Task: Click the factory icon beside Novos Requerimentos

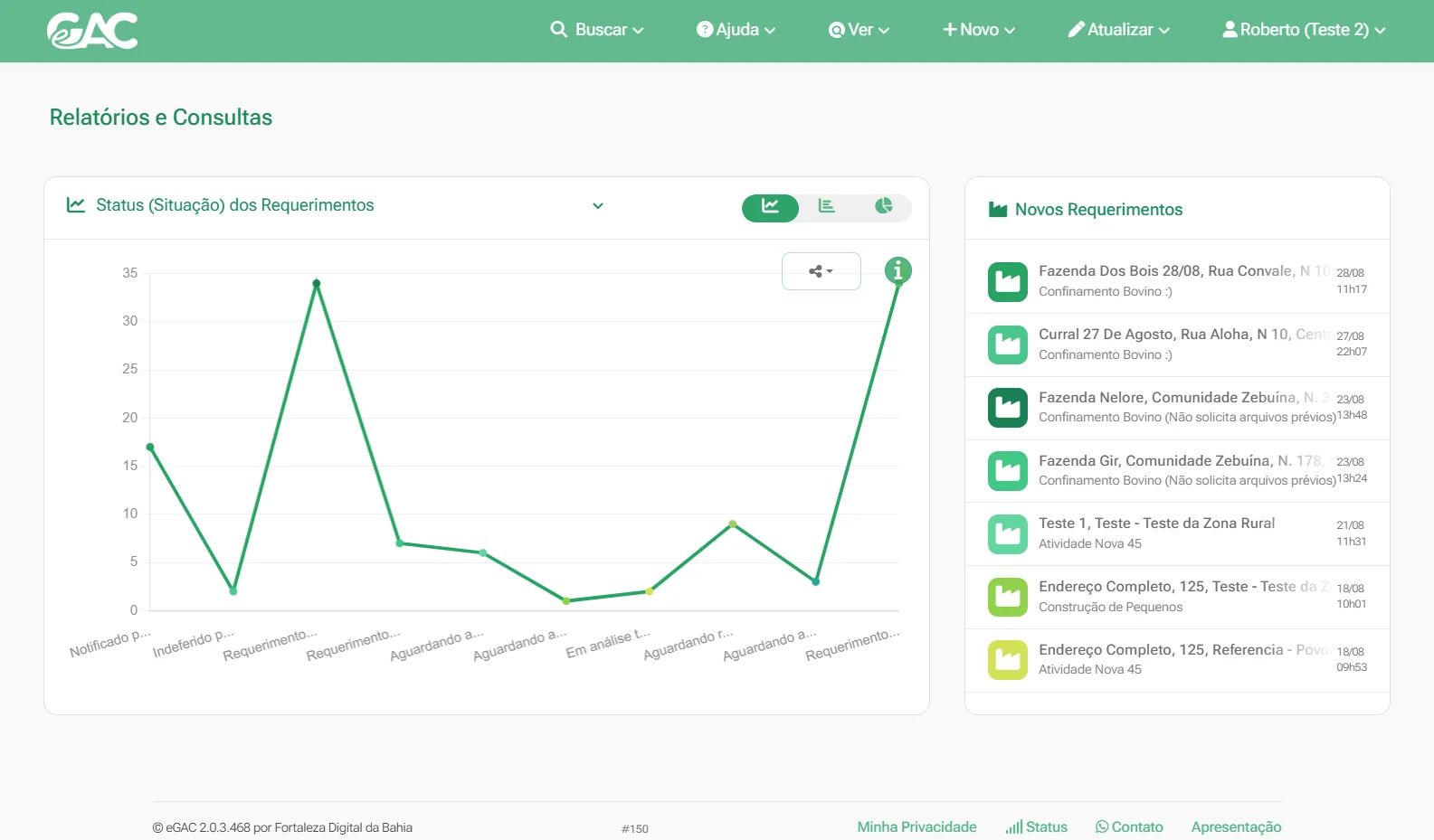Action: click(998, 210)
